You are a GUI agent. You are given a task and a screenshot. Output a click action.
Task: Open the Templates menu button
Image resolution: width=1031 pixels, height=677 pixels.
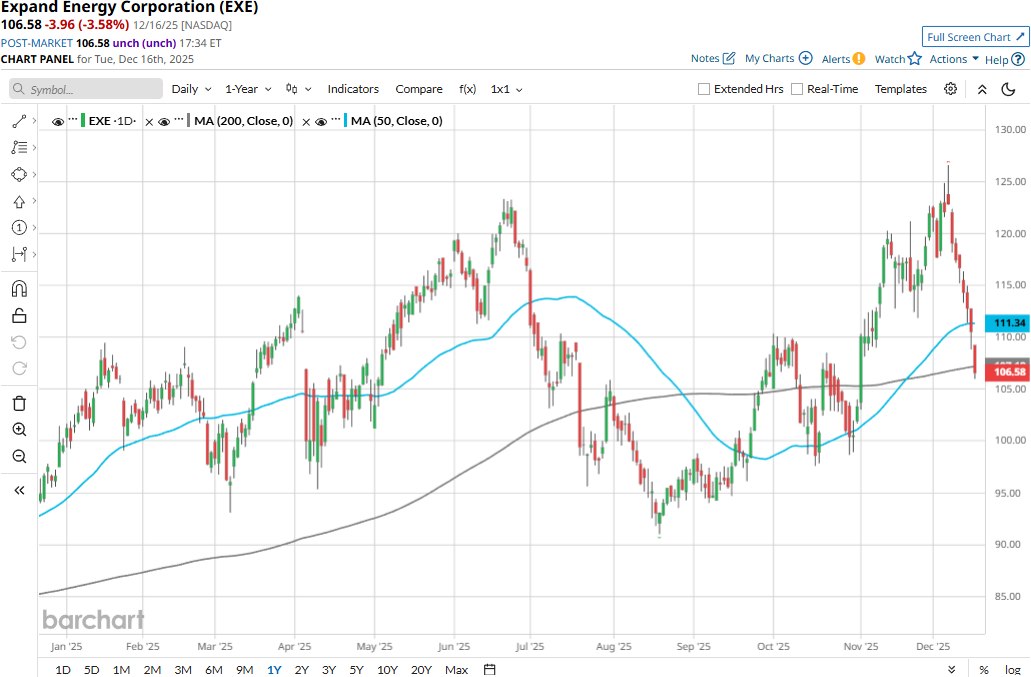click(x=901, y=89)
